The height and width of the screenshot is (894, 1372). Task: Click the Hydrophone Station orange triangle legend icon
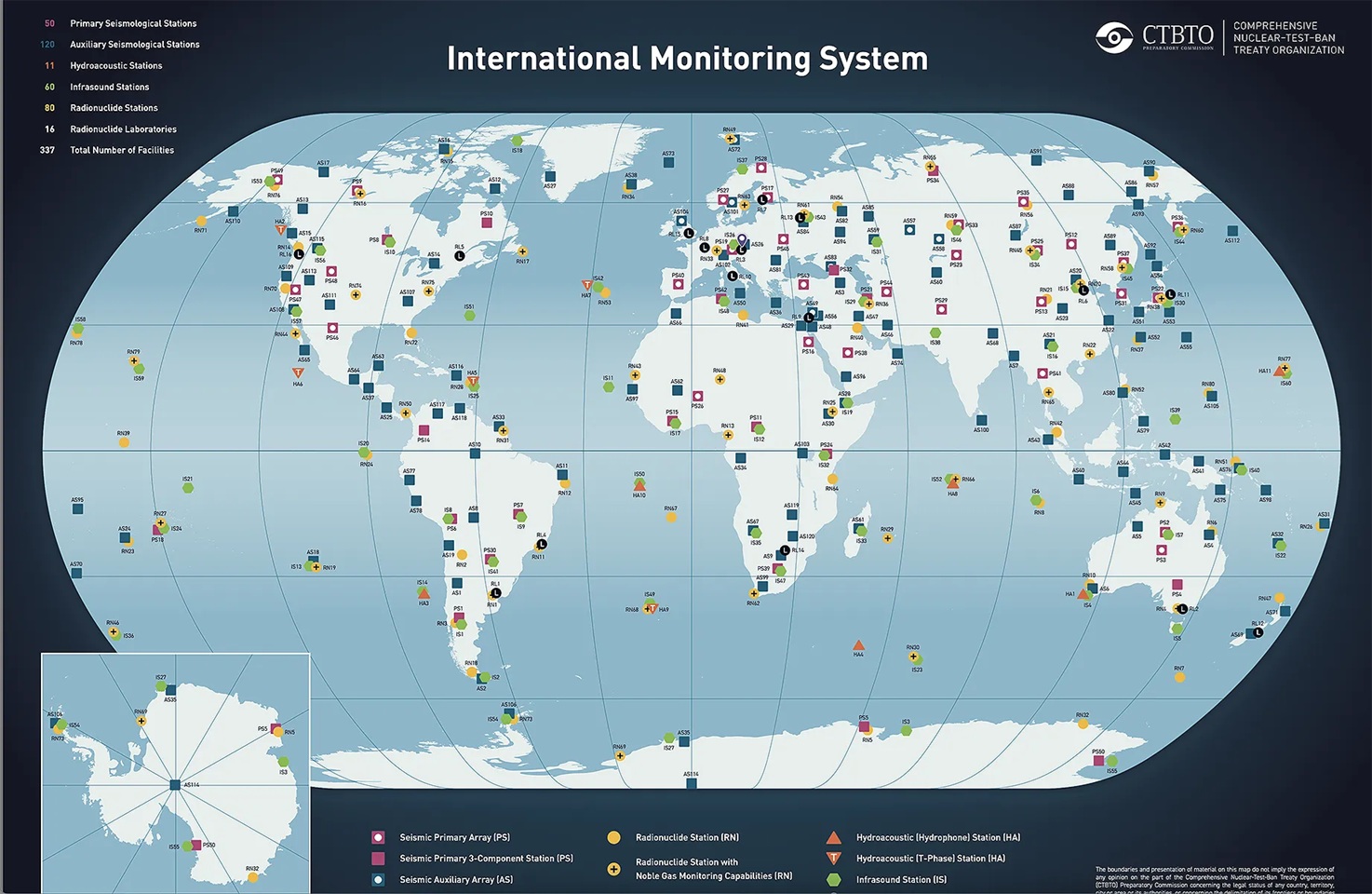(834, 838)
